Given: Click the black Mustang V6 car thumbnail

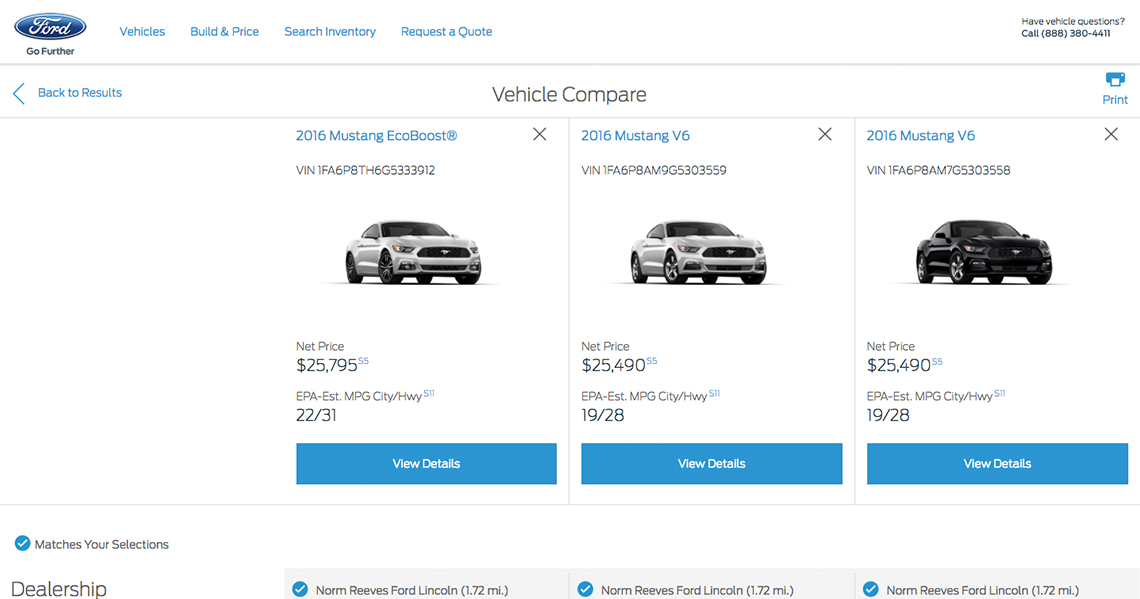Looking at the screenshot, I should click(x=984, y=252).
